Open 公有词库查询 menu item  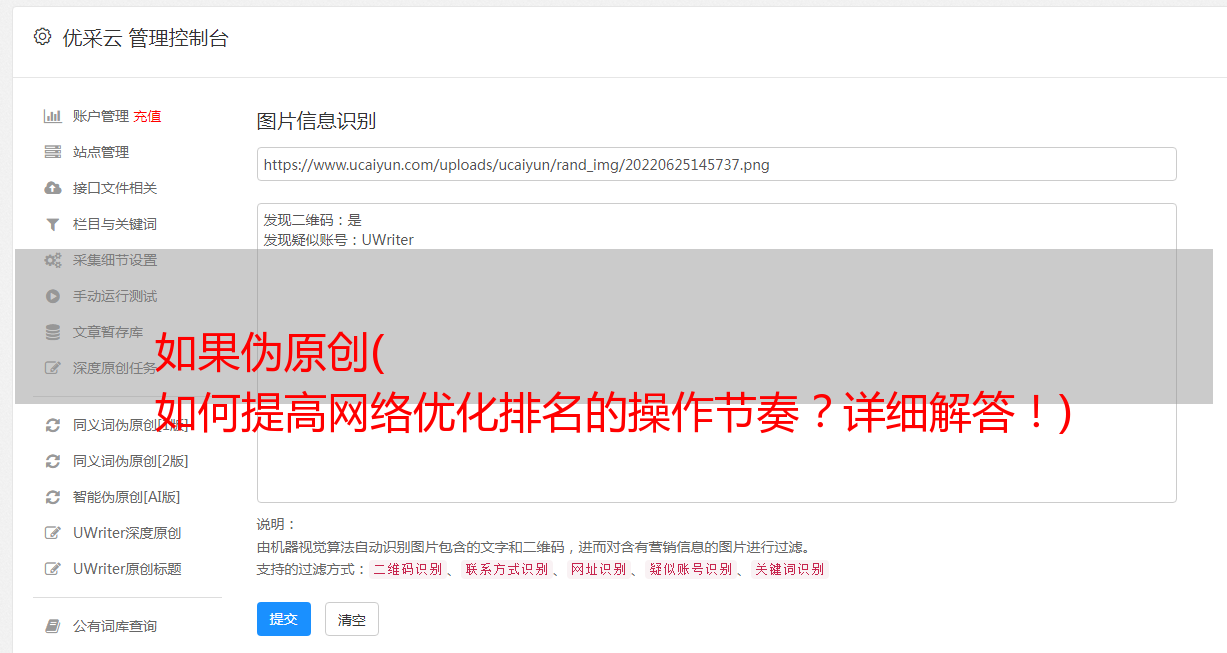[115, 626]
